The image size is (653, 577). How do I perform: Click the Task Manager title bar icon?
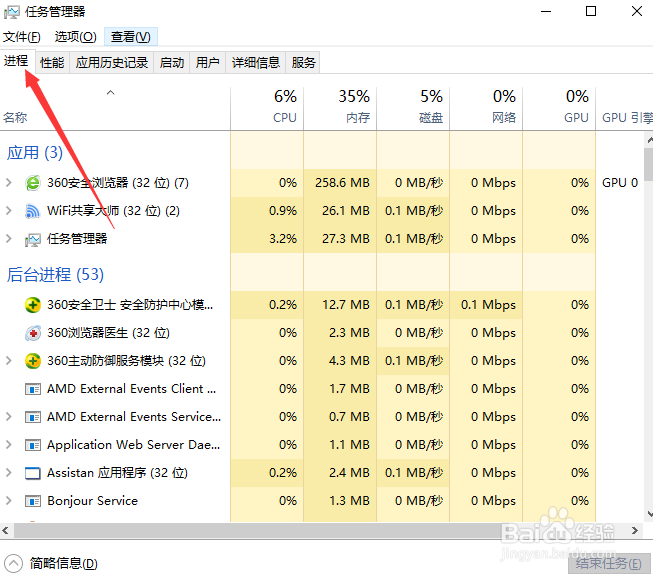coord(11,12)
